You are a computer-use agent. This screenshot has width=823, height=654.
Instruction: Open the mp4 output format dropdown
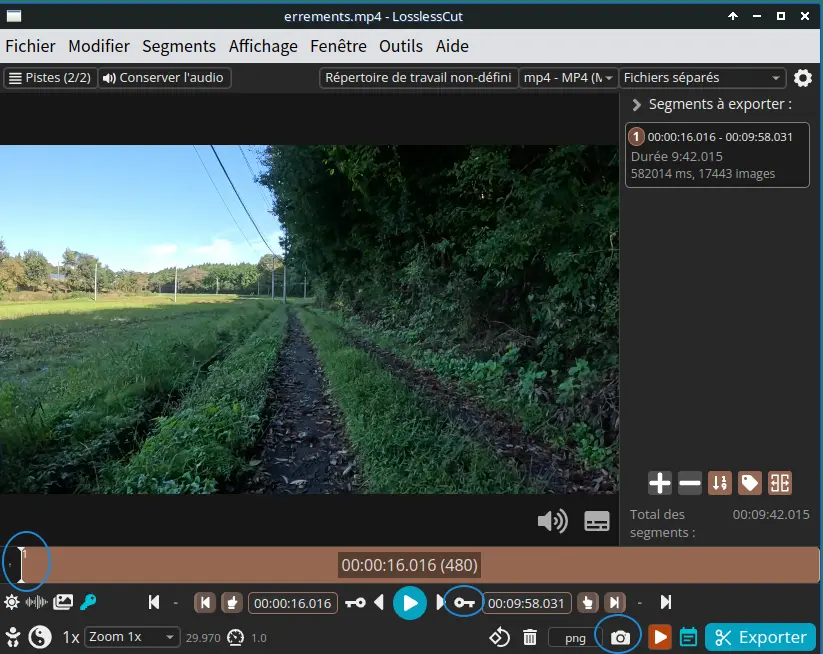(567, 78)
